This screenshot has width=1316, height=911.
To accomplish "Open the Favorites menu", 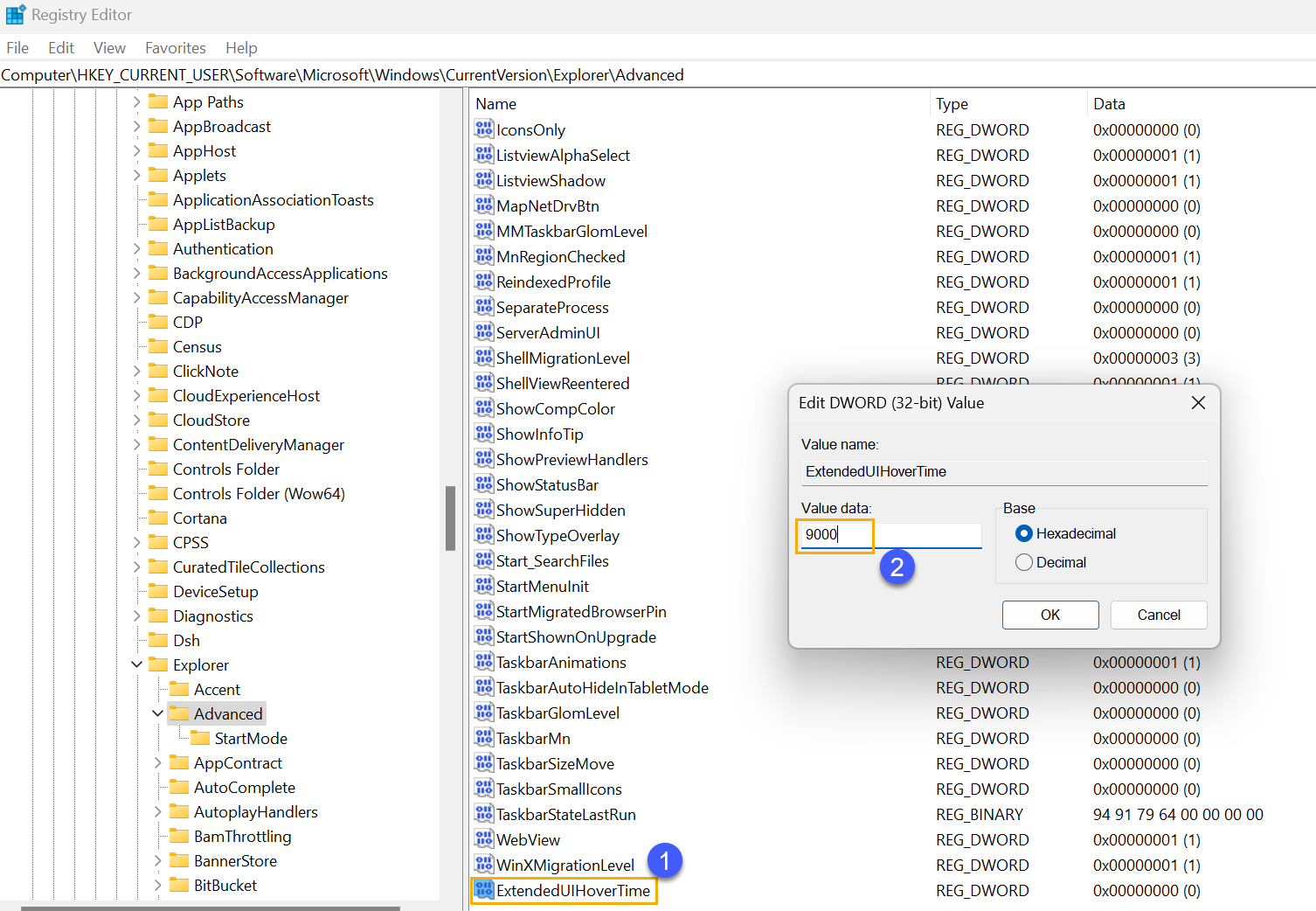I will click(176, 47).
